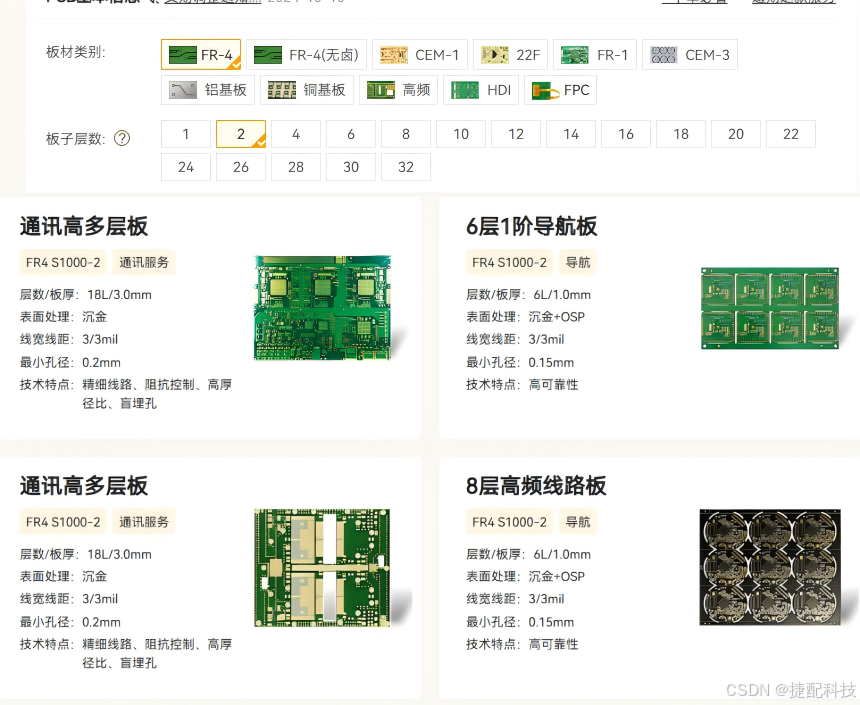Set board layer count to 10
The width and height of the screenshot is (860, 705).
461,134
